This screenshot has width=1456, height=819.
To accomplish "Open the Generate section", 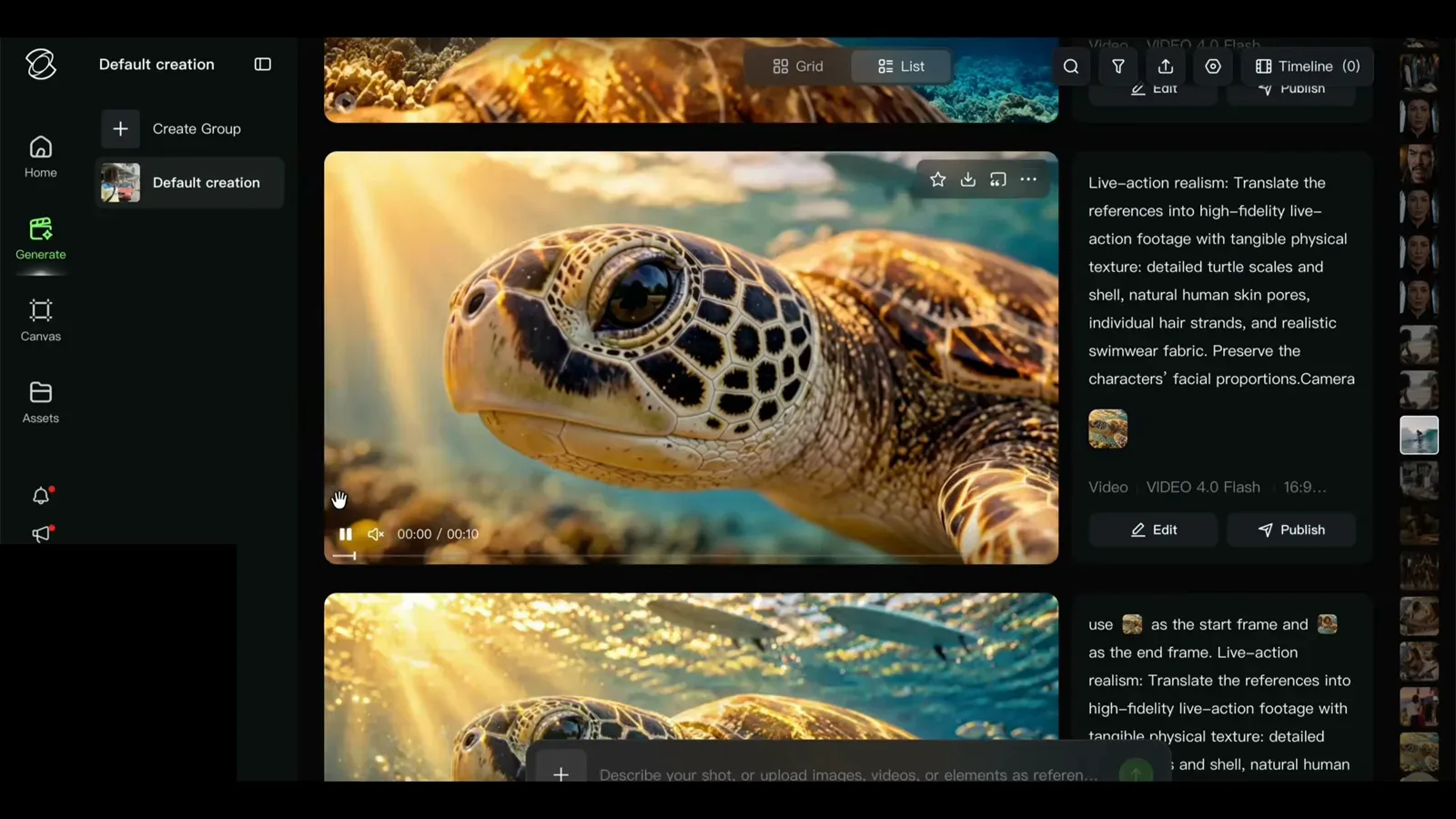I will tap(40, 238).
